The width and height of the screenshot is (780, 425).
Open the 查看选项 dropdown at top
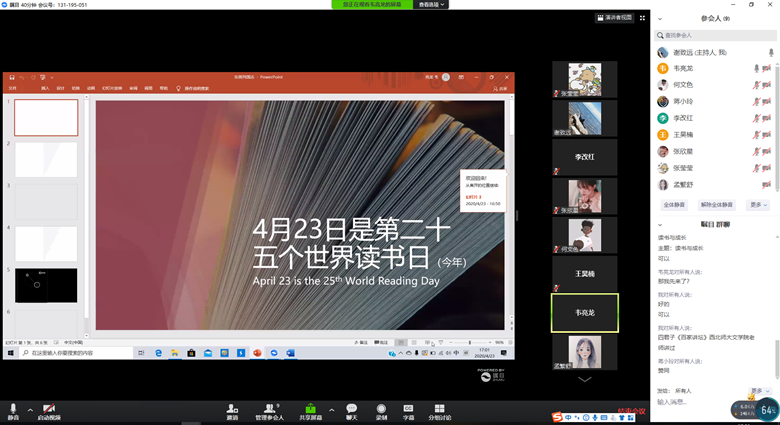point(431,5)
